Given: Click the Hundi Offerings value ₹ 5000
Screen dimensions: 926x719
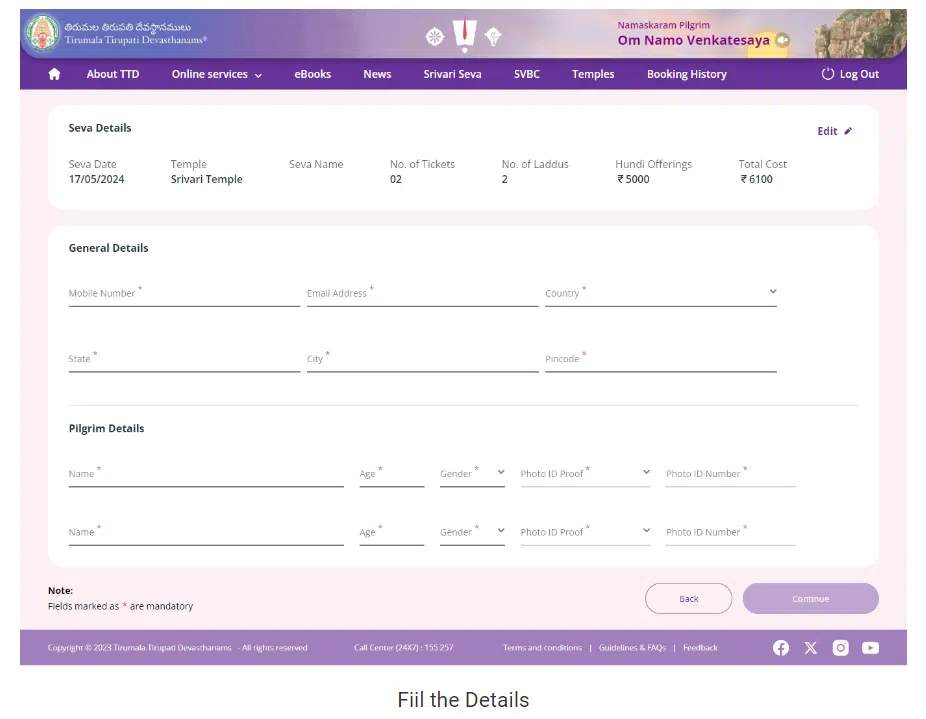Looking at the screenshot, I should [x=633, y=179].
